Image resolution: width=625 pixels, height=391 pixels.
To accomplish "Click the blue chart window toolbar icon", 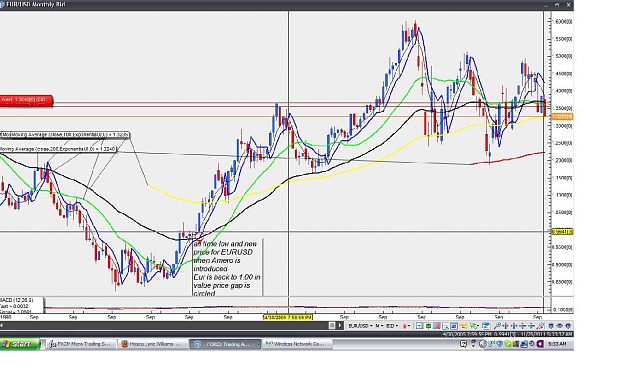I will click(x=485, y=326).
